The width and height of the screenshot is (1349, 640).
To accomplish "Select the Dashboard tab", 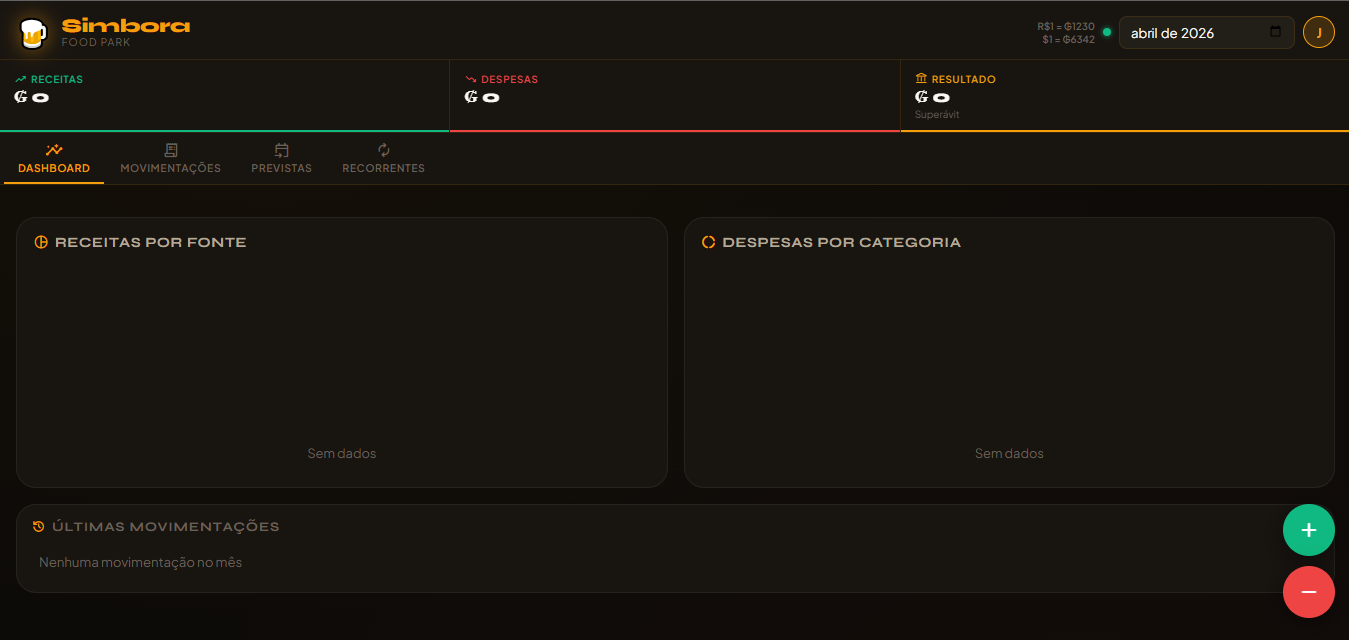I will 54,160.
